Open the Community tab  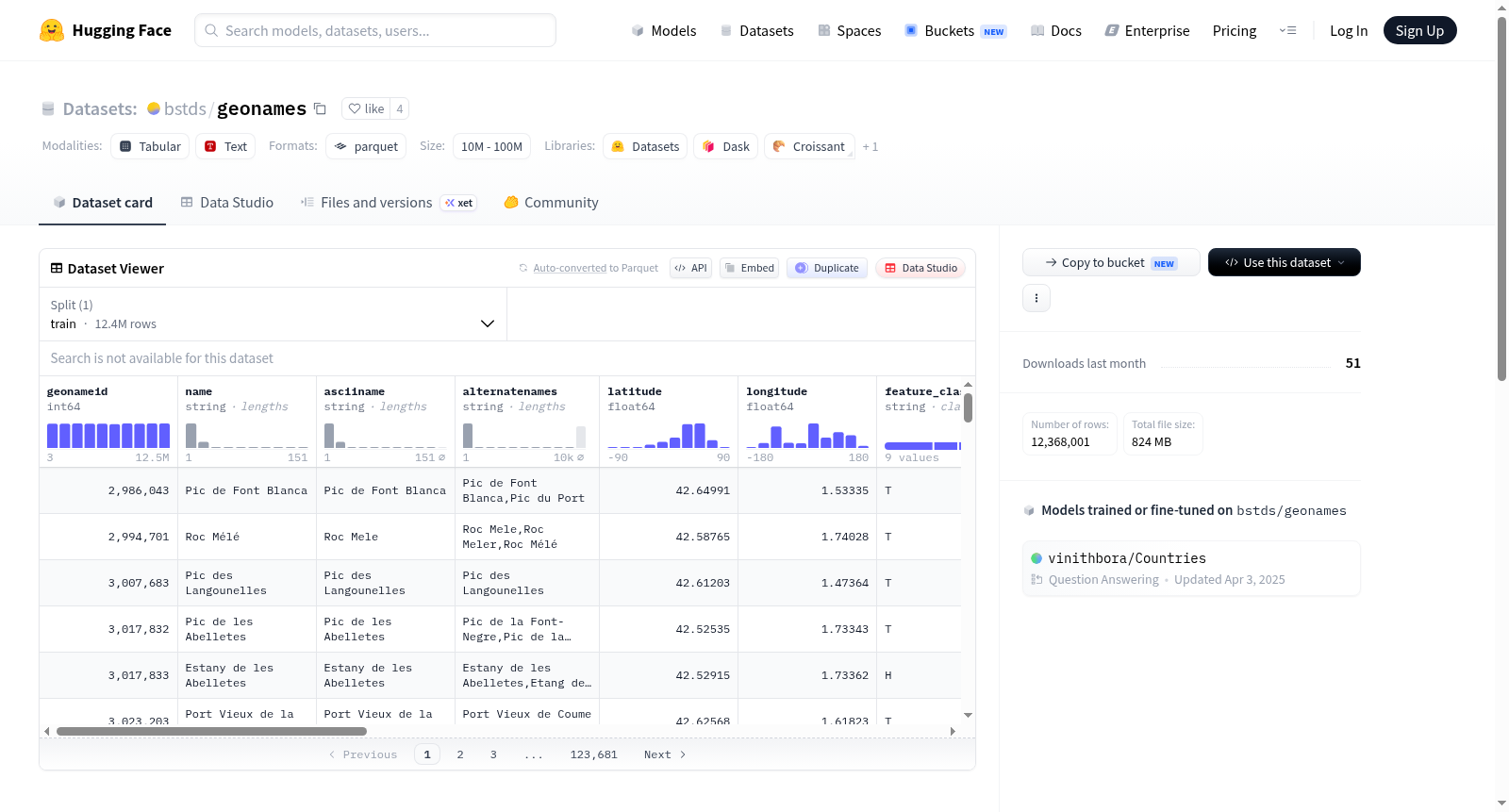pyautogui.click(x=551, y=202)
